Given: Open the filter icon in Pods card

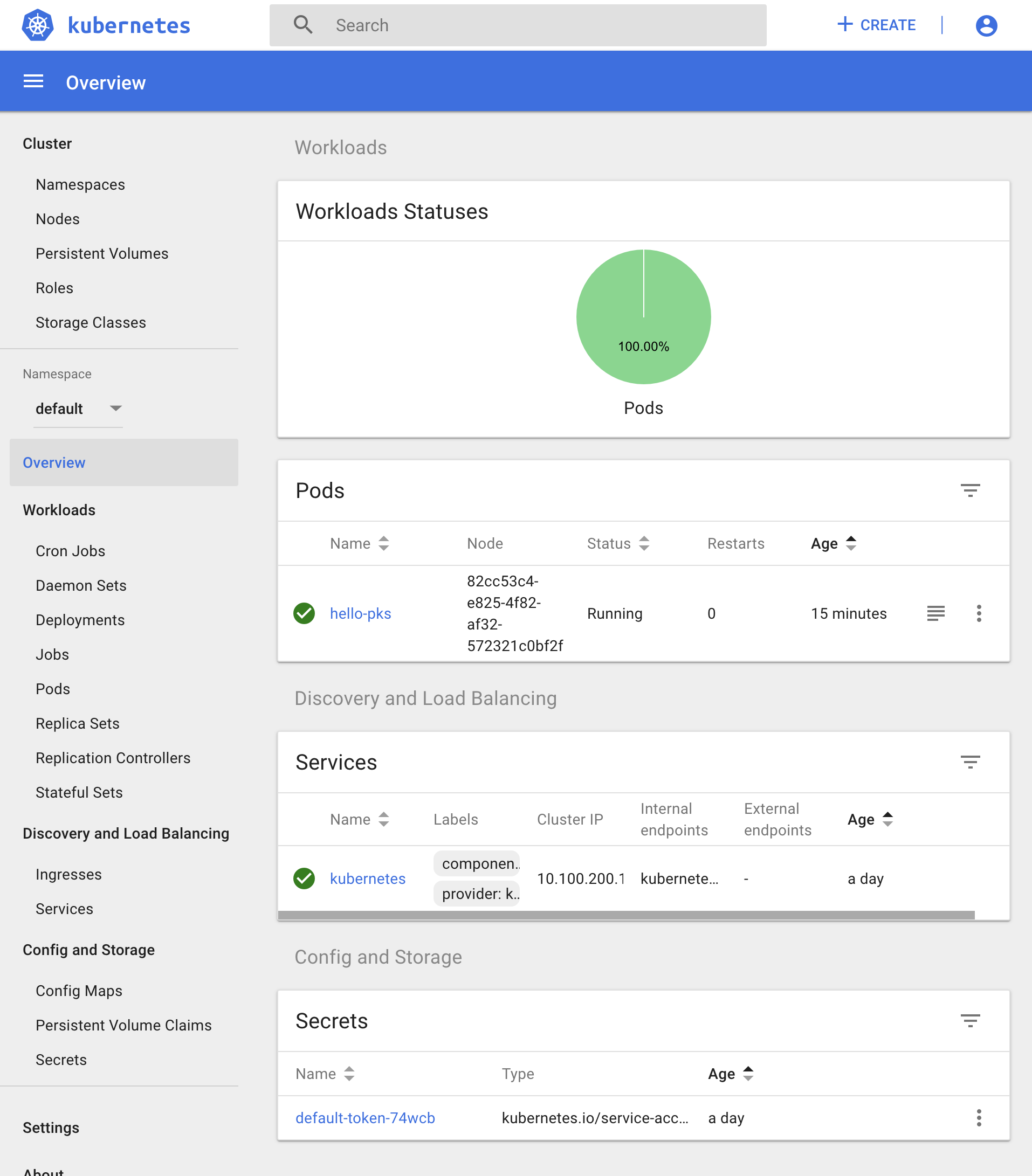Looking at the screenshot, I should point(970,491).
